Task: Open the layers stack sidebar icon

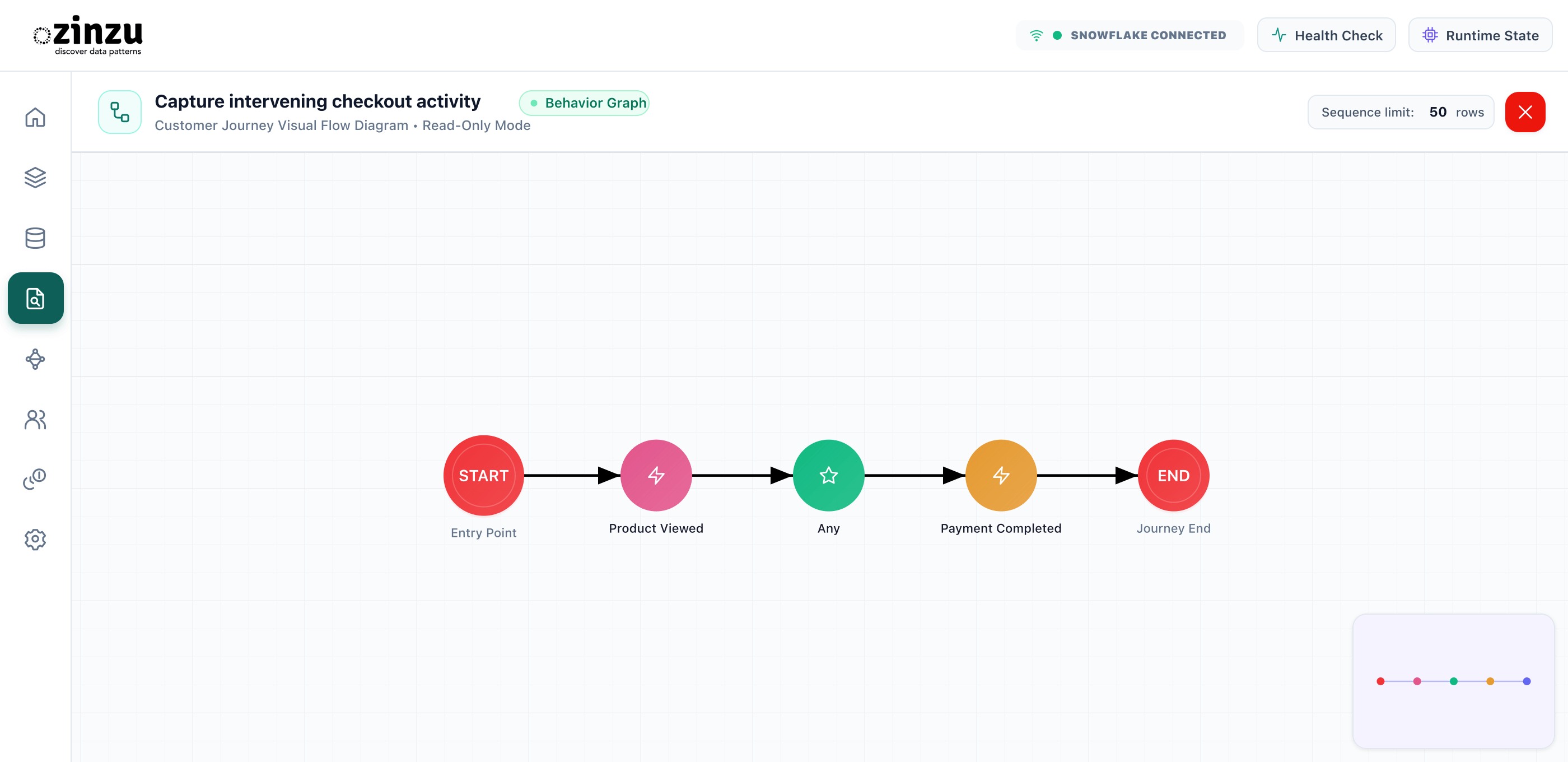Action: tap(35, 177)
